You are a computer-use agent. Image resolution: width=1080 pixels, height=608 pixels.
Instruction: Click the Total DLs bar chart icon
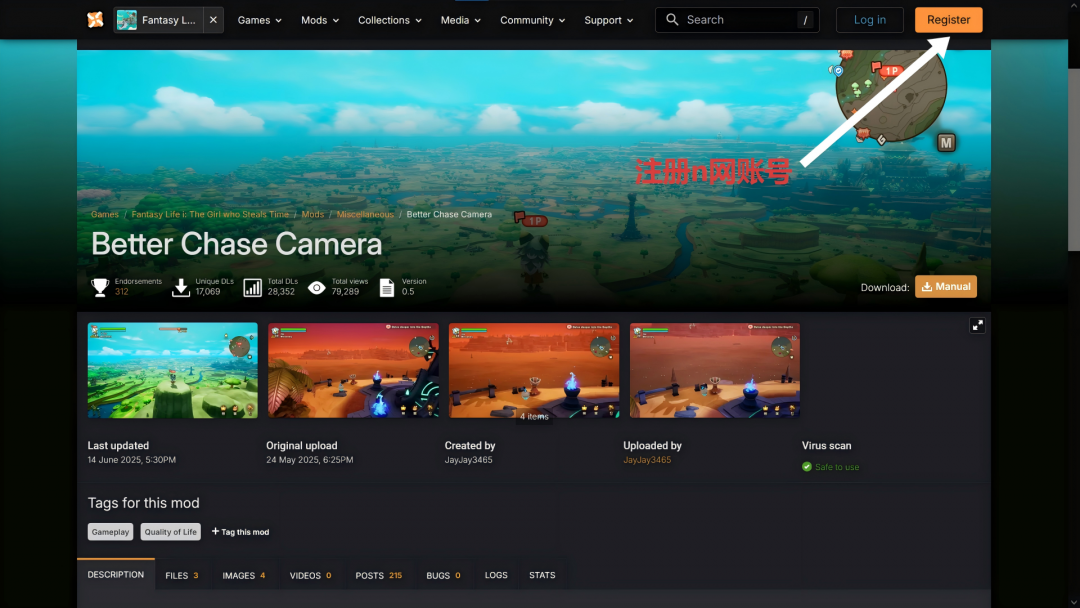click(252, 287)
